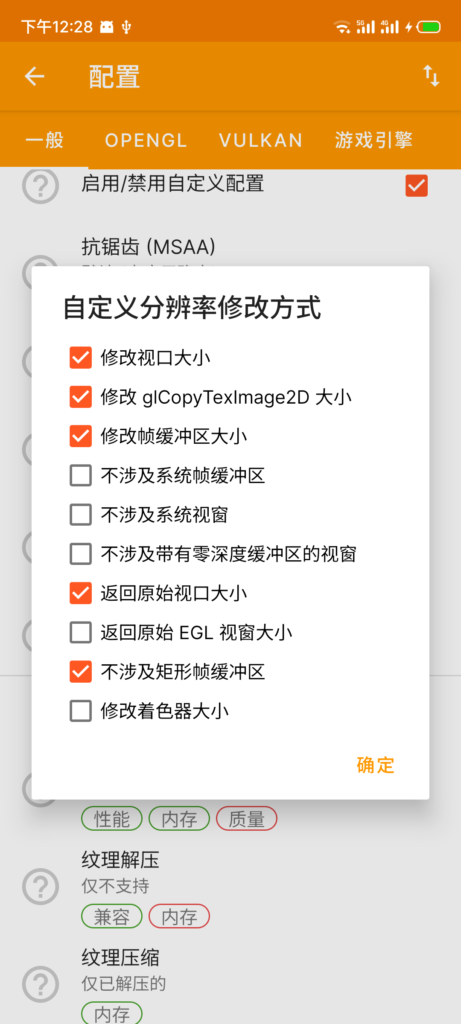This screenshot has height=1024, width=461.
Task: Open help icon beside 纹理解压
Action: pyautogui.click(x=40, y=886)
